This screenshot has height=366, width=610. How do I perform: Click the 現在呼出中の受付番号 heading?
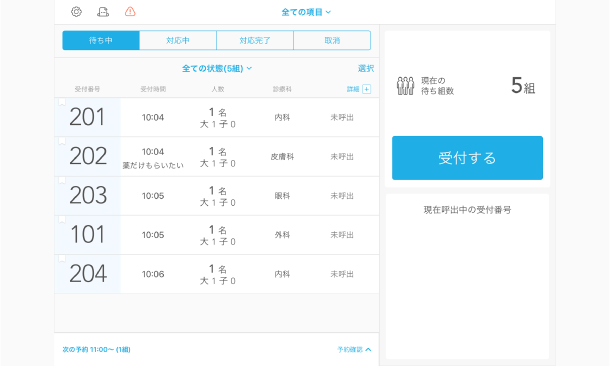467,210
